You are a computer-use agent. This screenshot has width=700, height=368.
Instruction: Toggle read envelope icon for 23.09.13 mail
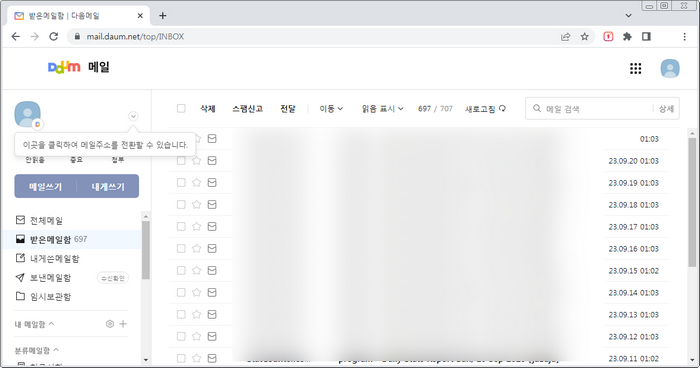pyautogui.click(x=212, y=314)
